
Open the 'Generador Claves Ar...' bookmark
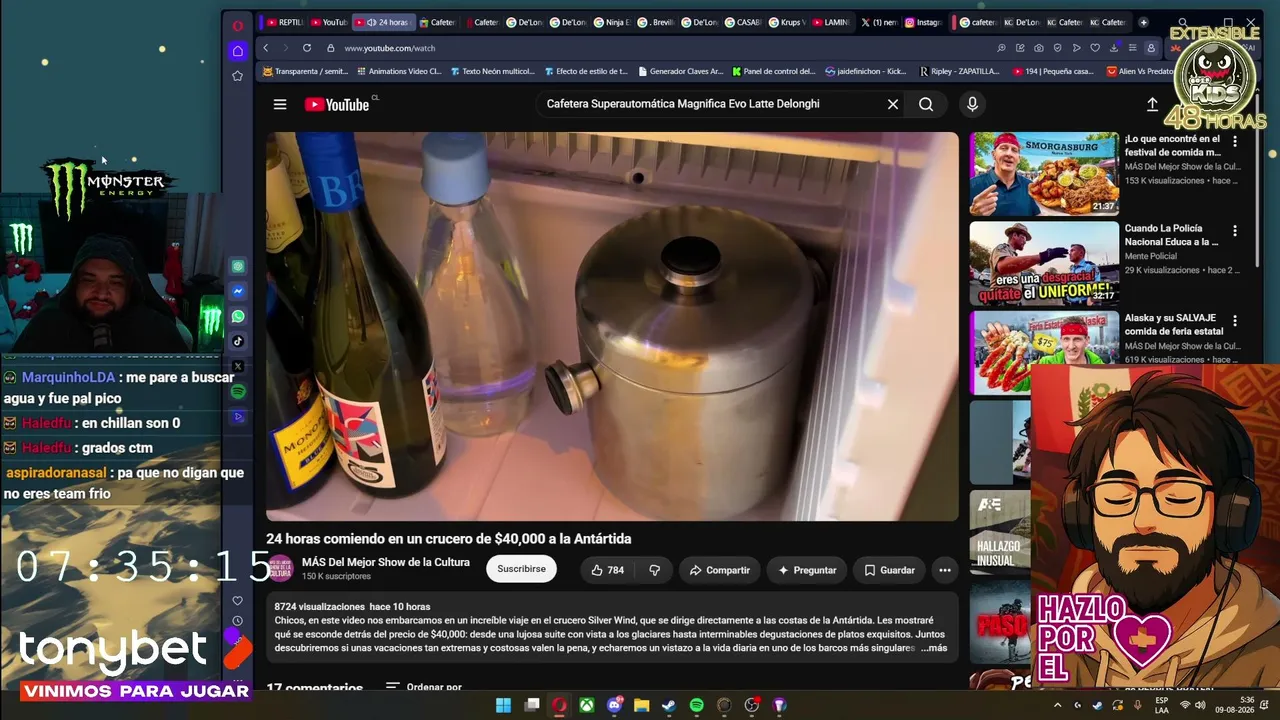click(680, 71)
